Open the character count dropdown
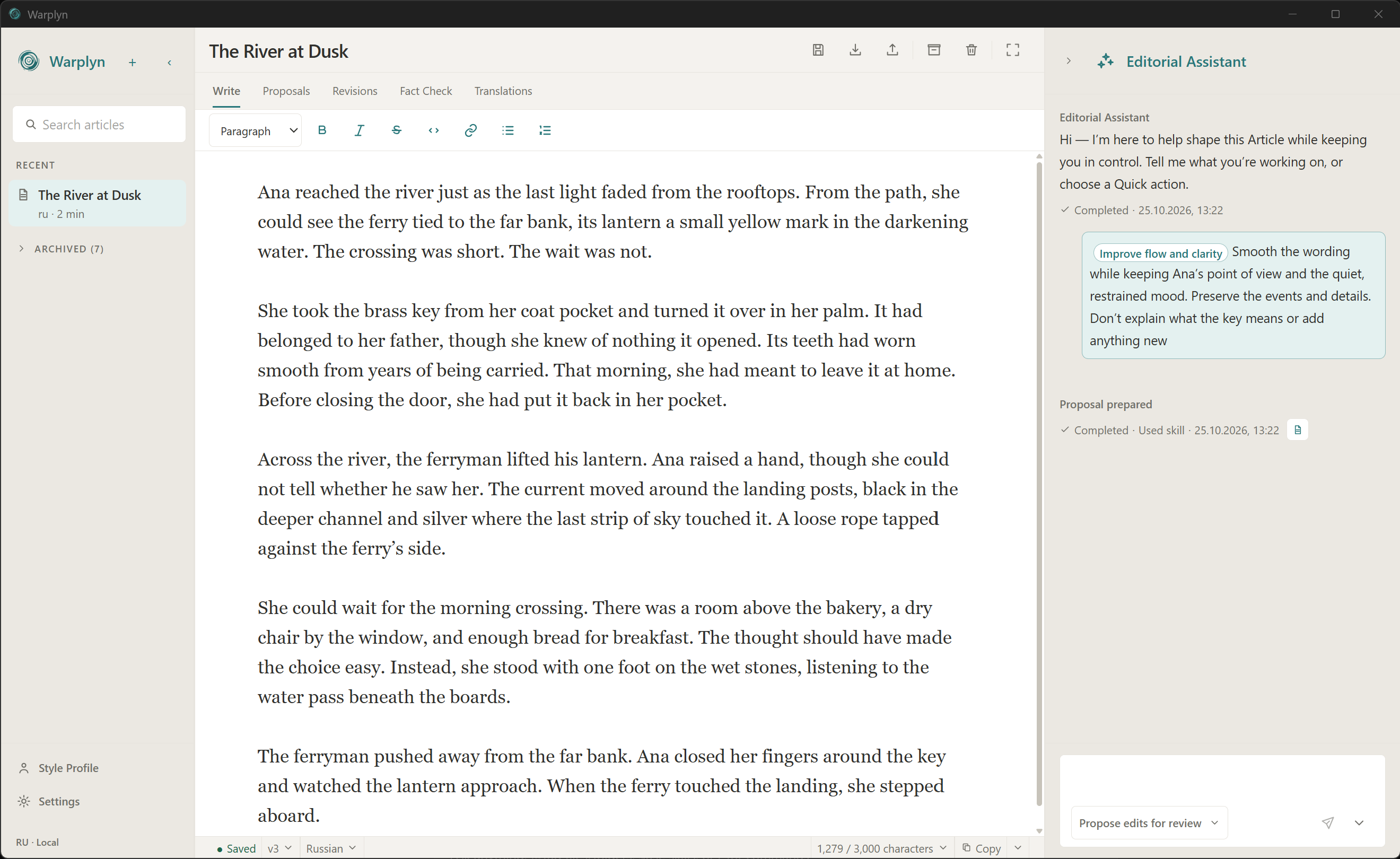The image size is (1400, 859). click(x=882, y=848)
